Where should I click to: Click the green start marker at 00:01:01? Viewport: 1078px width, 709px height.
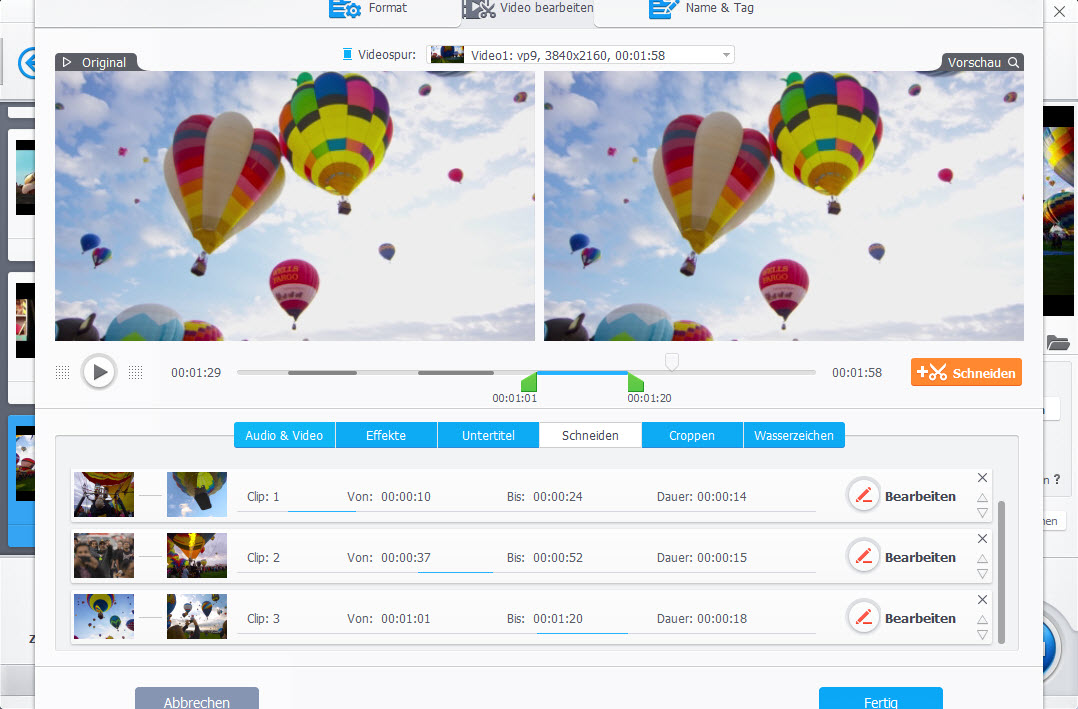tap(529, 382)
